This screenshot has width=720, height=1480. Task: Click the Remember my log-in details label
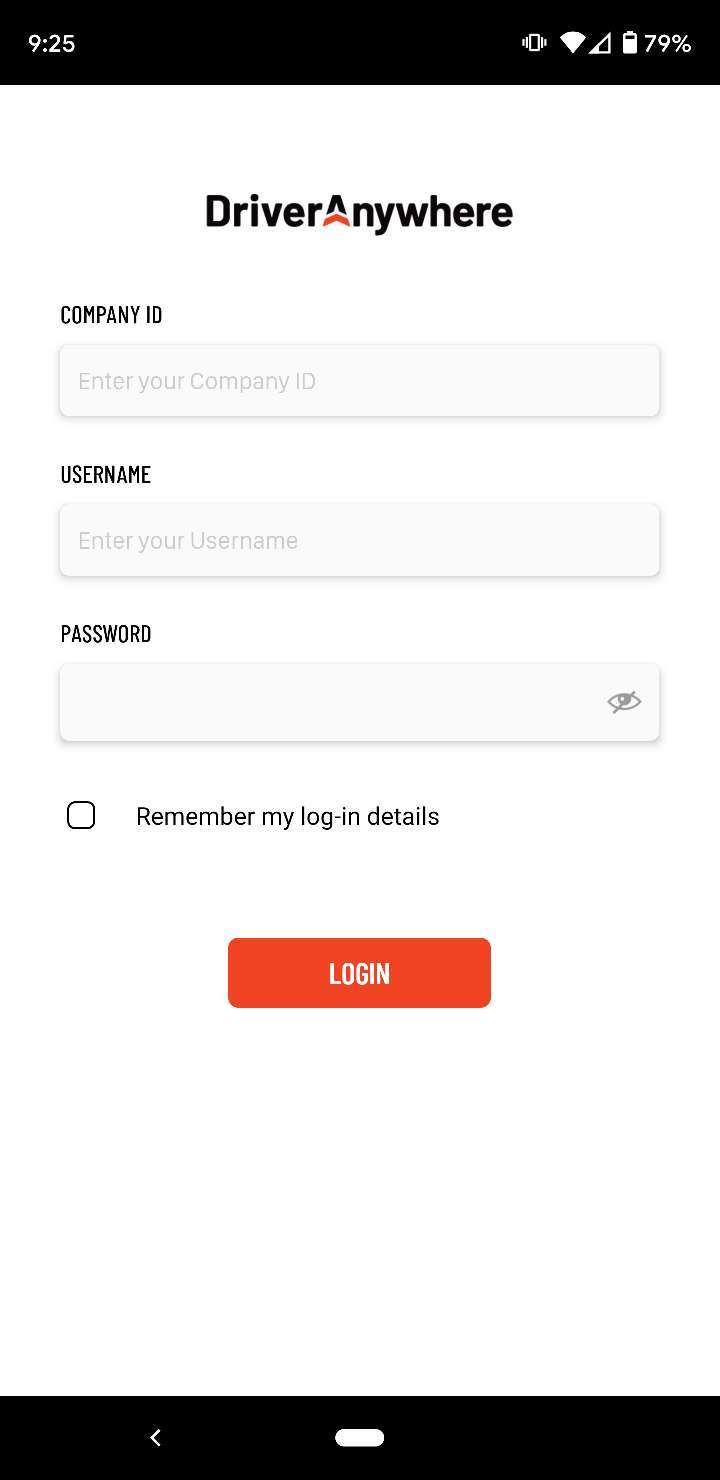click(287, 816)
